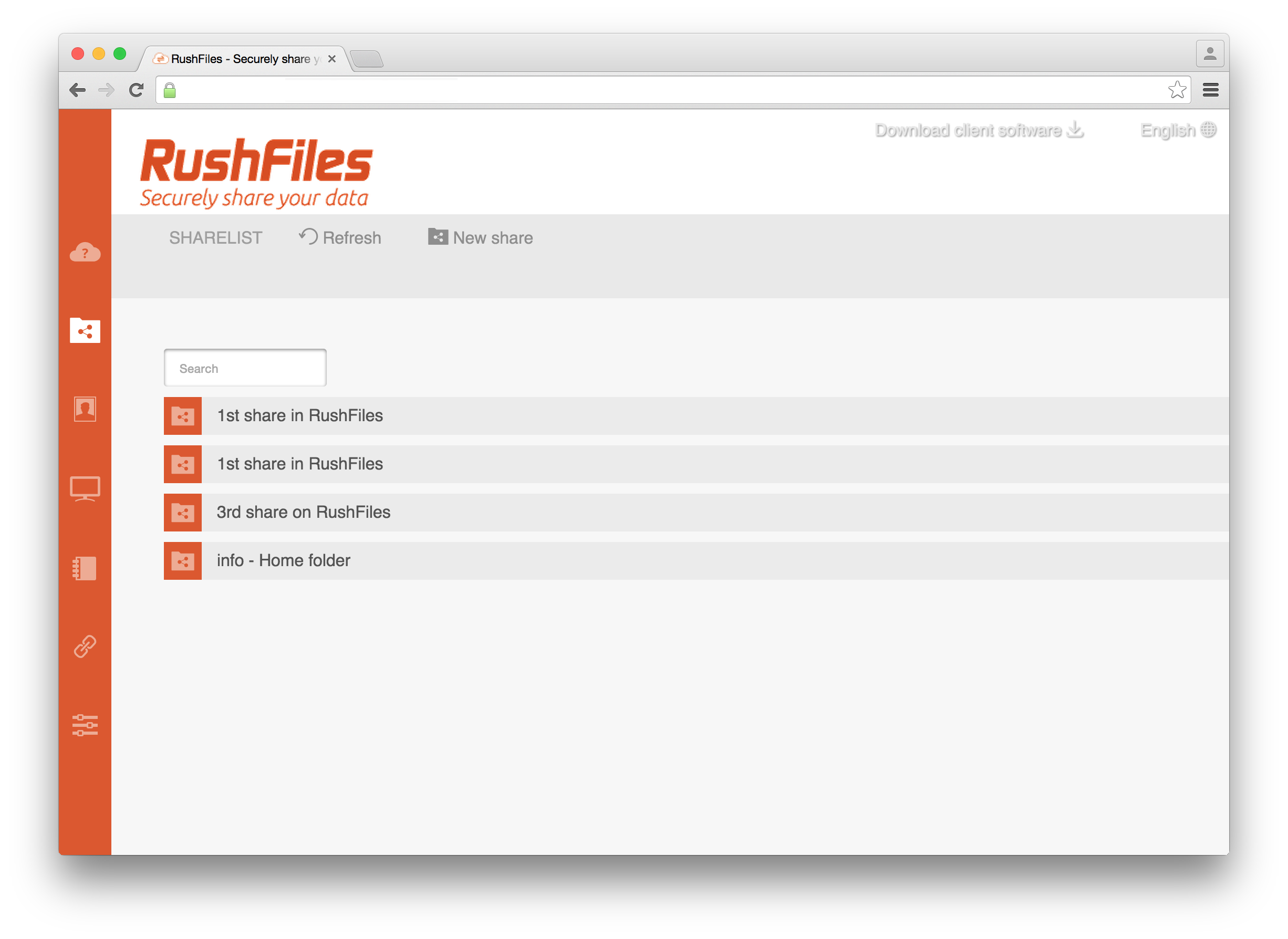The image size is (1288, 939).
Task: Click the globe language icon
Action: pos(1209,130)
